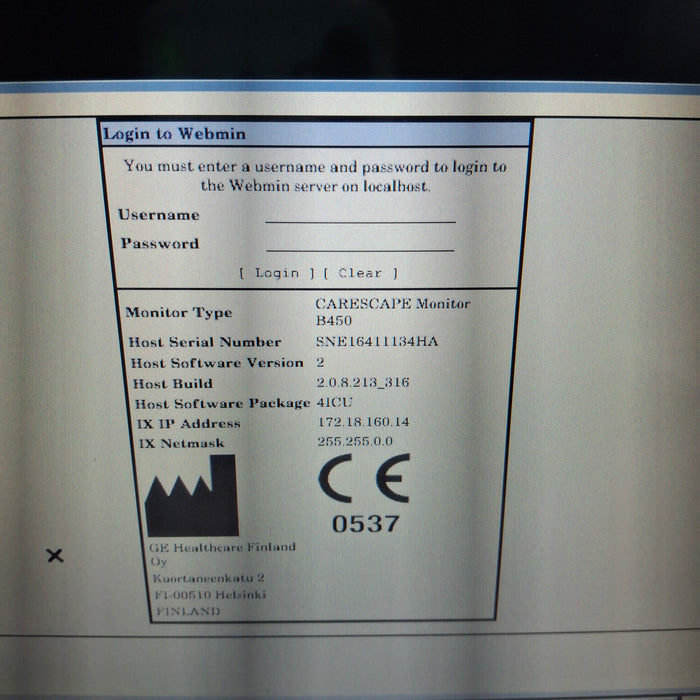Click the serial number 'SNE16411134HA'
Viewport: 700px width, 700px height.
(377, 342)
